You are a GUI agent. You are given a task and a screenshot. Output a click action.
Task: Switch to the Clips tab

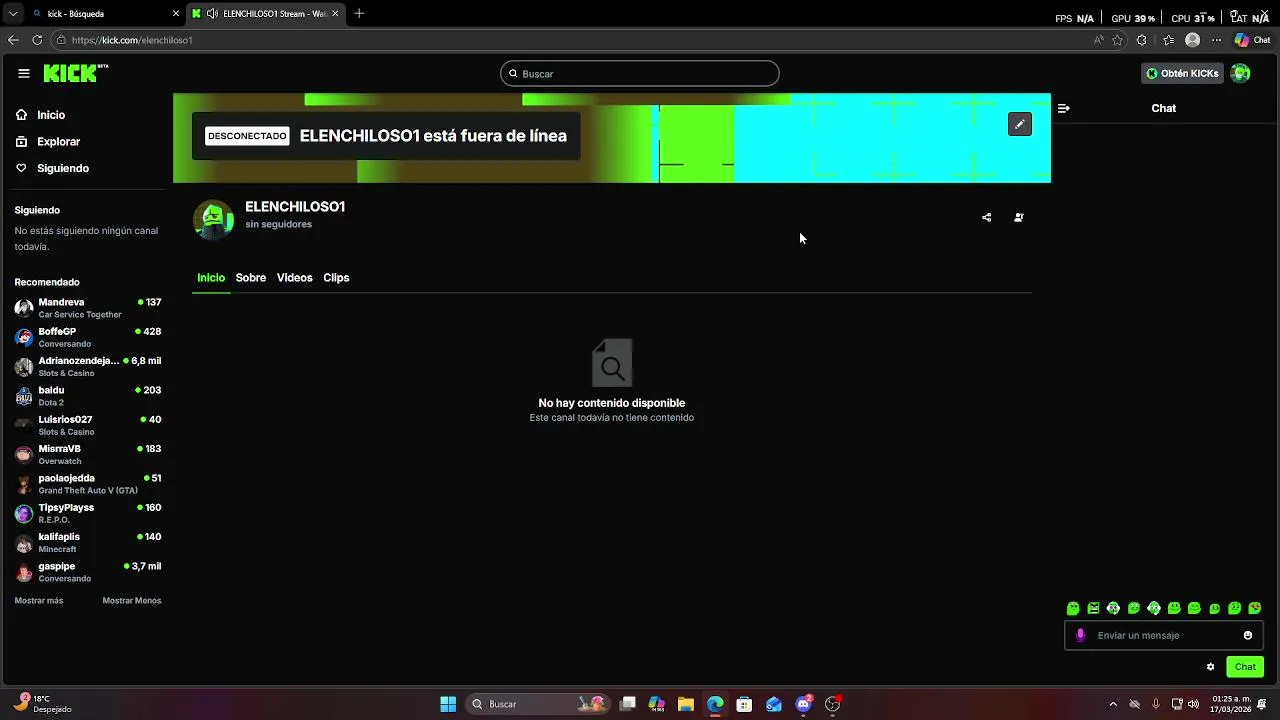336,278
